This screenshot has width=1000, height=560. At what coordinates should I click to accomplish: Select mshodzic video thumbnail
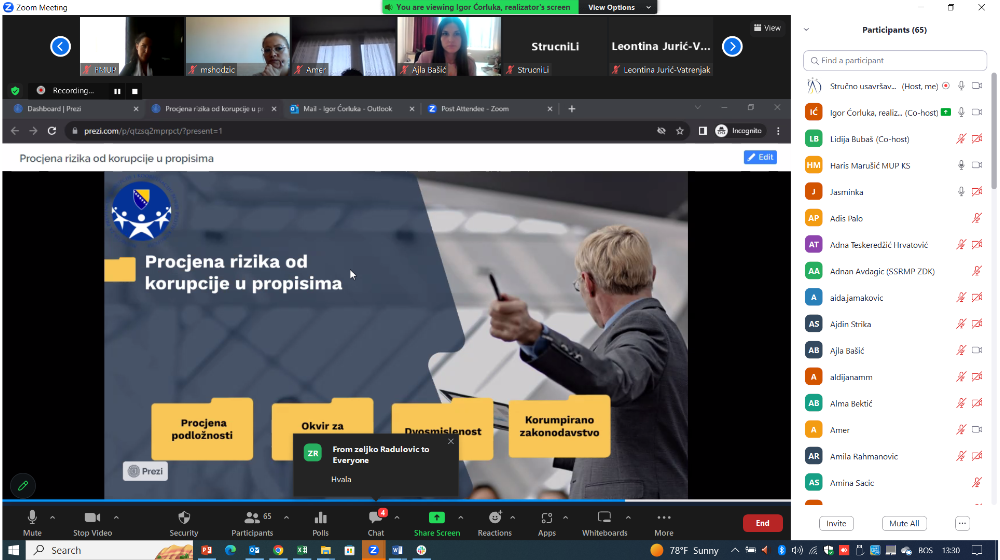(x=237, y=47)
